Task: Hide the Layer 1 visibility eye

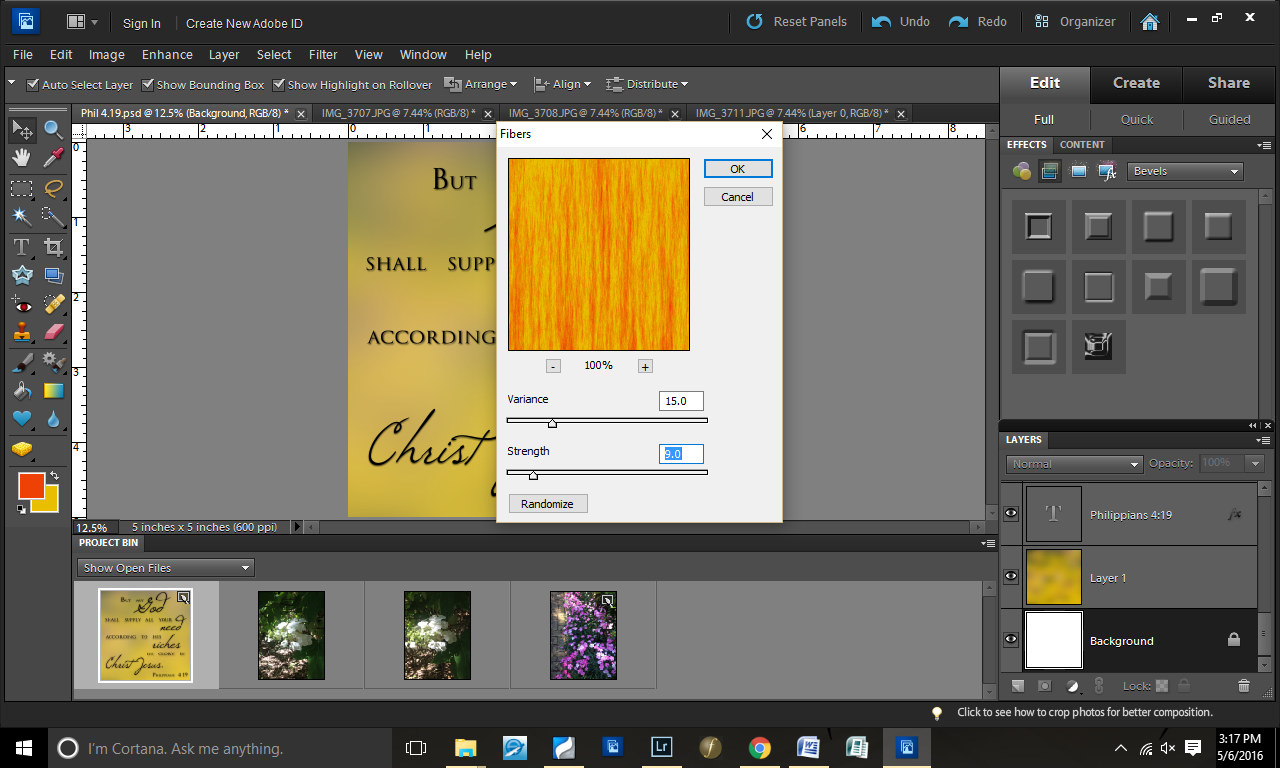Action: point(1011,577)
